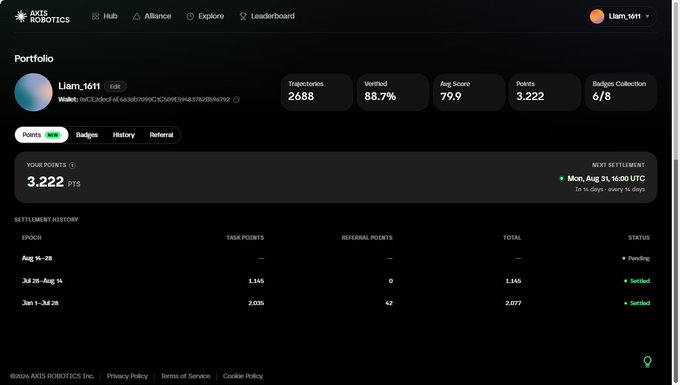Click the Status column header
The width and height of the screenshot is (680, 385).
(639, 238)
